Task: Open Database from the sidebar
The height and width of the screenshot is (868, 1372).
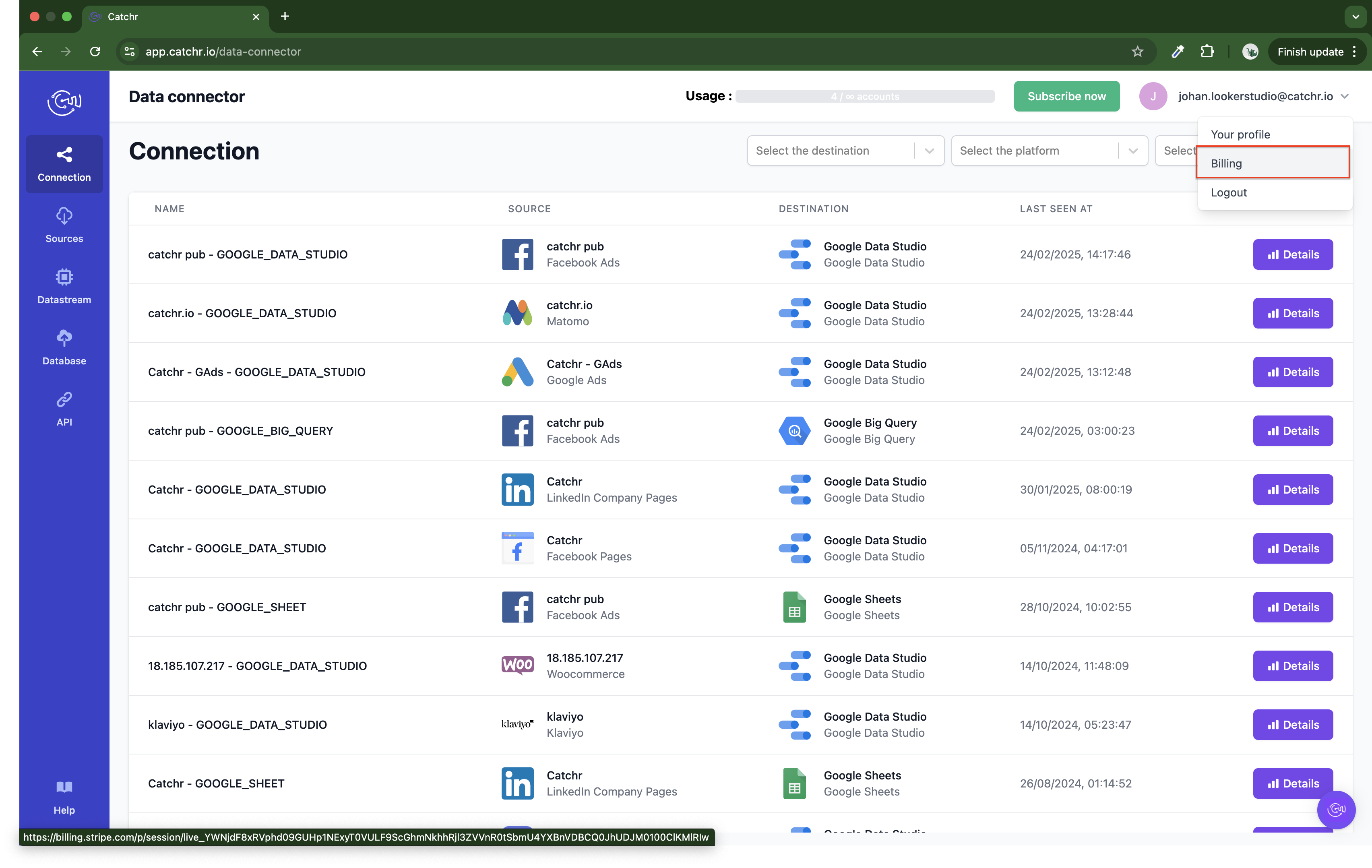Action: [x=64, y=347]
